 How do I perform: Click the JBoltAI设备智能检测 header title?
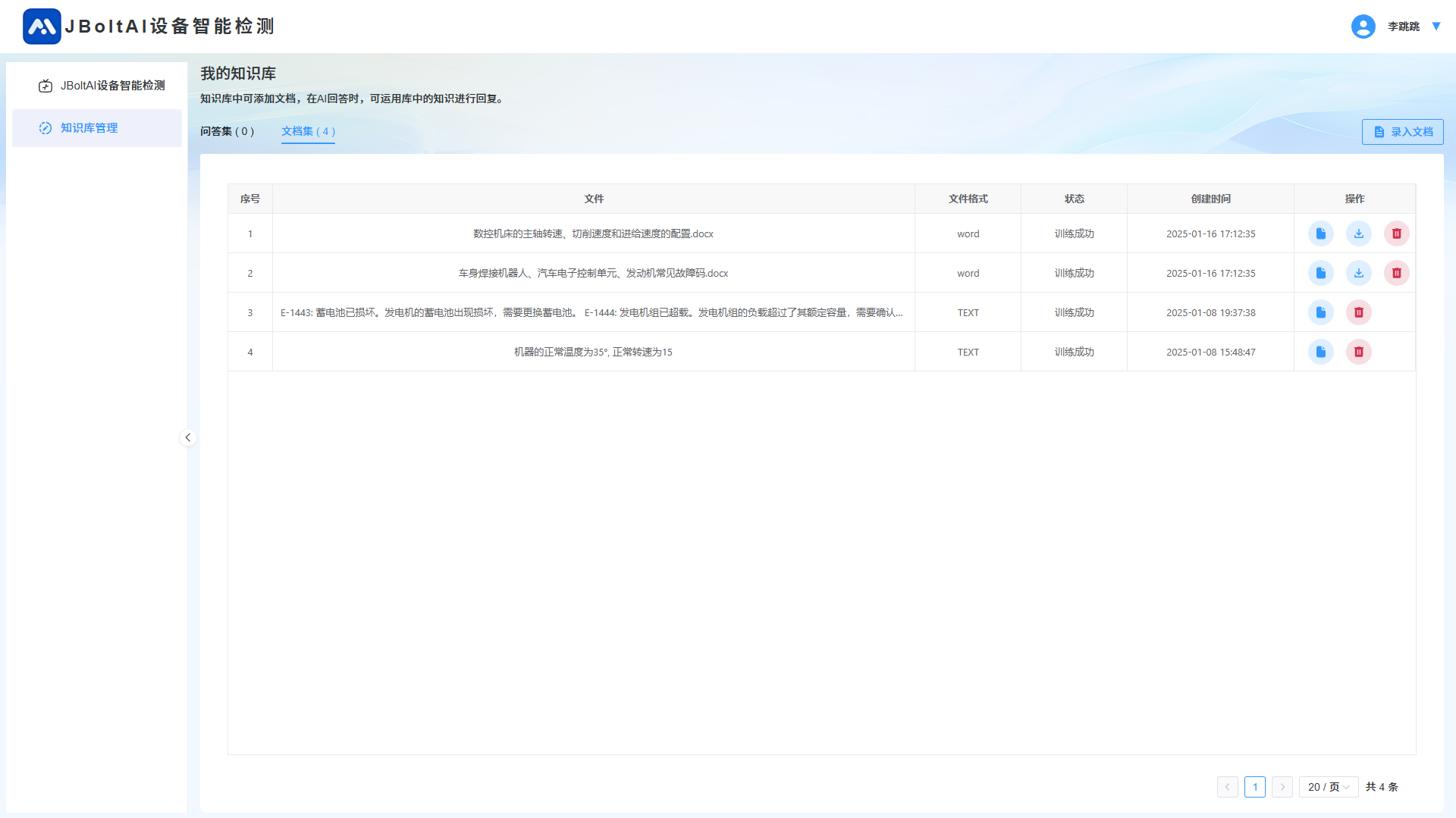pos(170,27)
